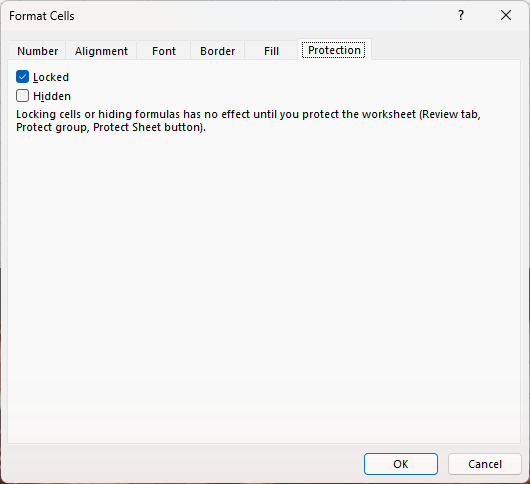Uncheck the Locked checkbox

tap(22, 77)
